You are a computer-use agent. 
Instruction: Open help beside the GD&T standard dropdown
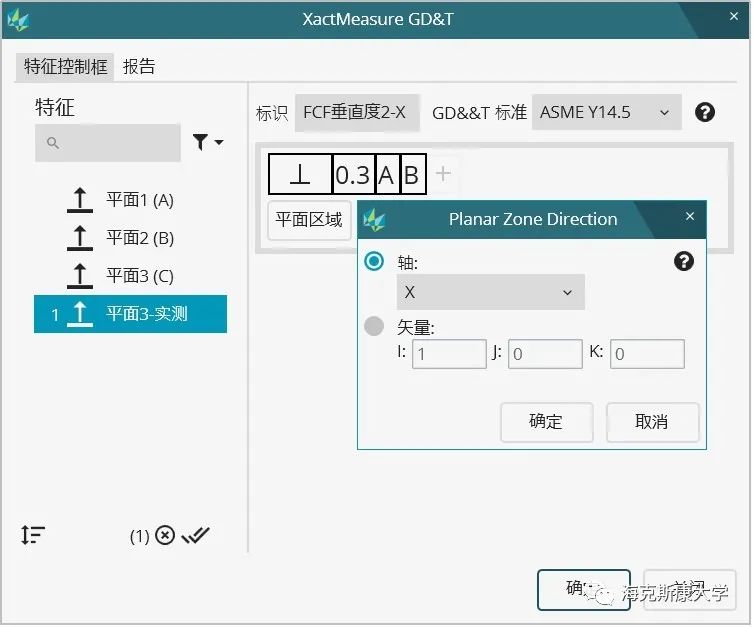click(704, 112)
